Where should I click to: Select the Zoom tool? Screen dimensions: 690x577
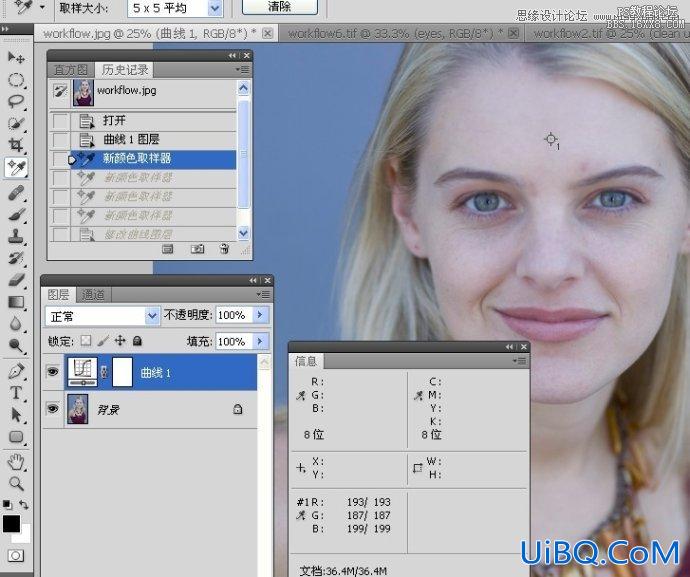16,483
